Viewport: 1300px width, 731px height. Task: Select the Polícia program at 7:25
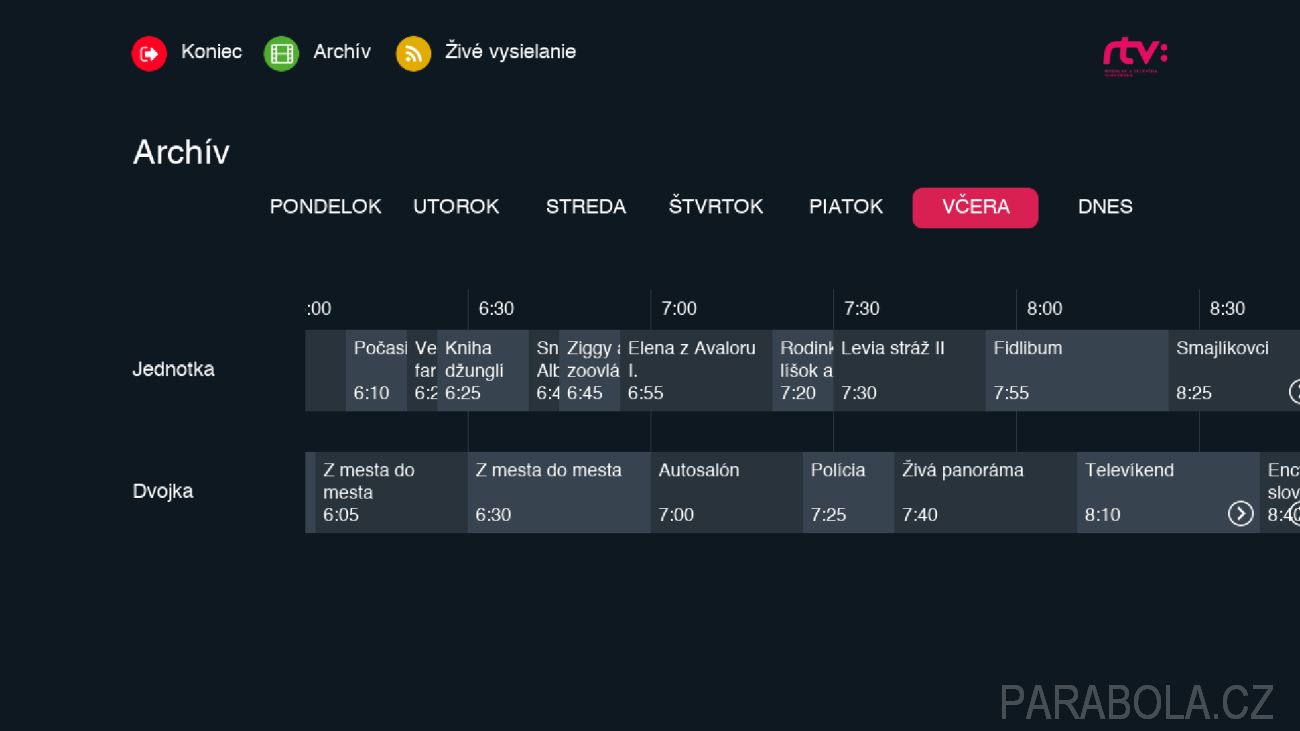849,492
